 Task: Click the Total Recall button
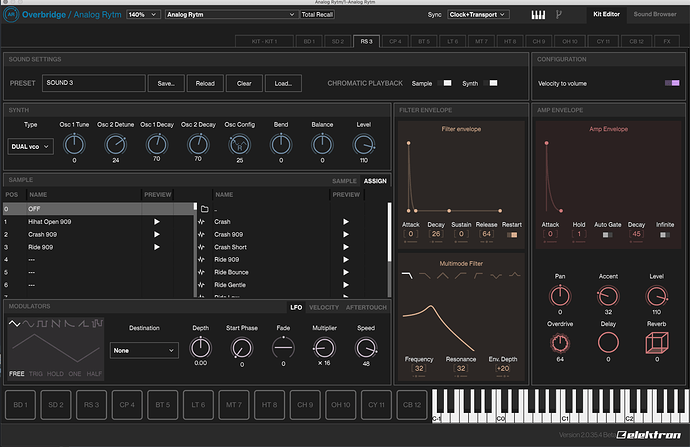317,15
